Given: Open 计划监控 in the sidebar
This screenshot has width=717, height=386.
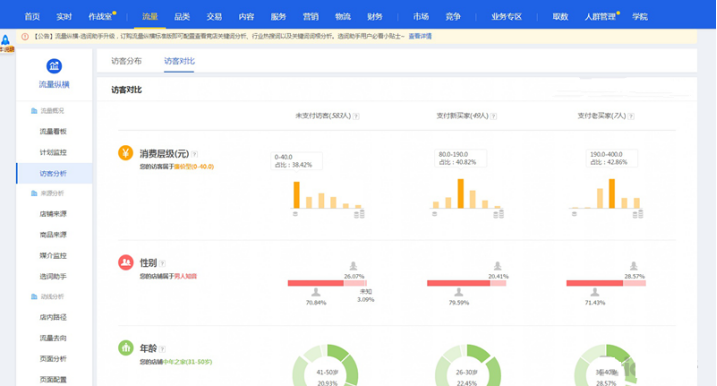Looking at the screenshot, I should point(53,152).
